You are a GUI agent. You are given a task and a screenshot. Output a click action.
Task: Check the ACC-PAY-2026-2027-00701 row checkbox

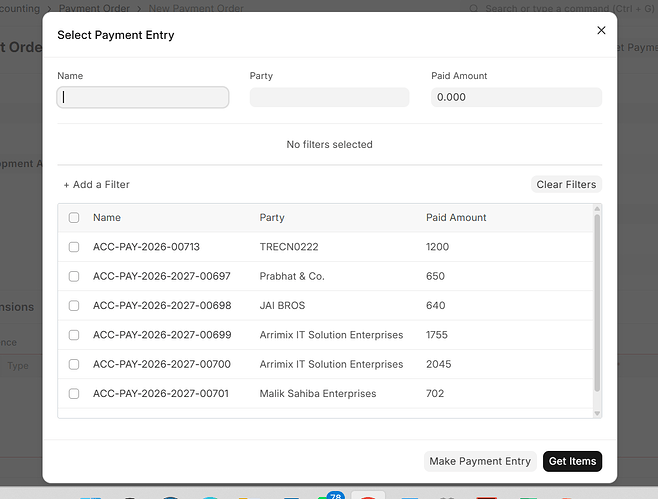coord(74,394)
